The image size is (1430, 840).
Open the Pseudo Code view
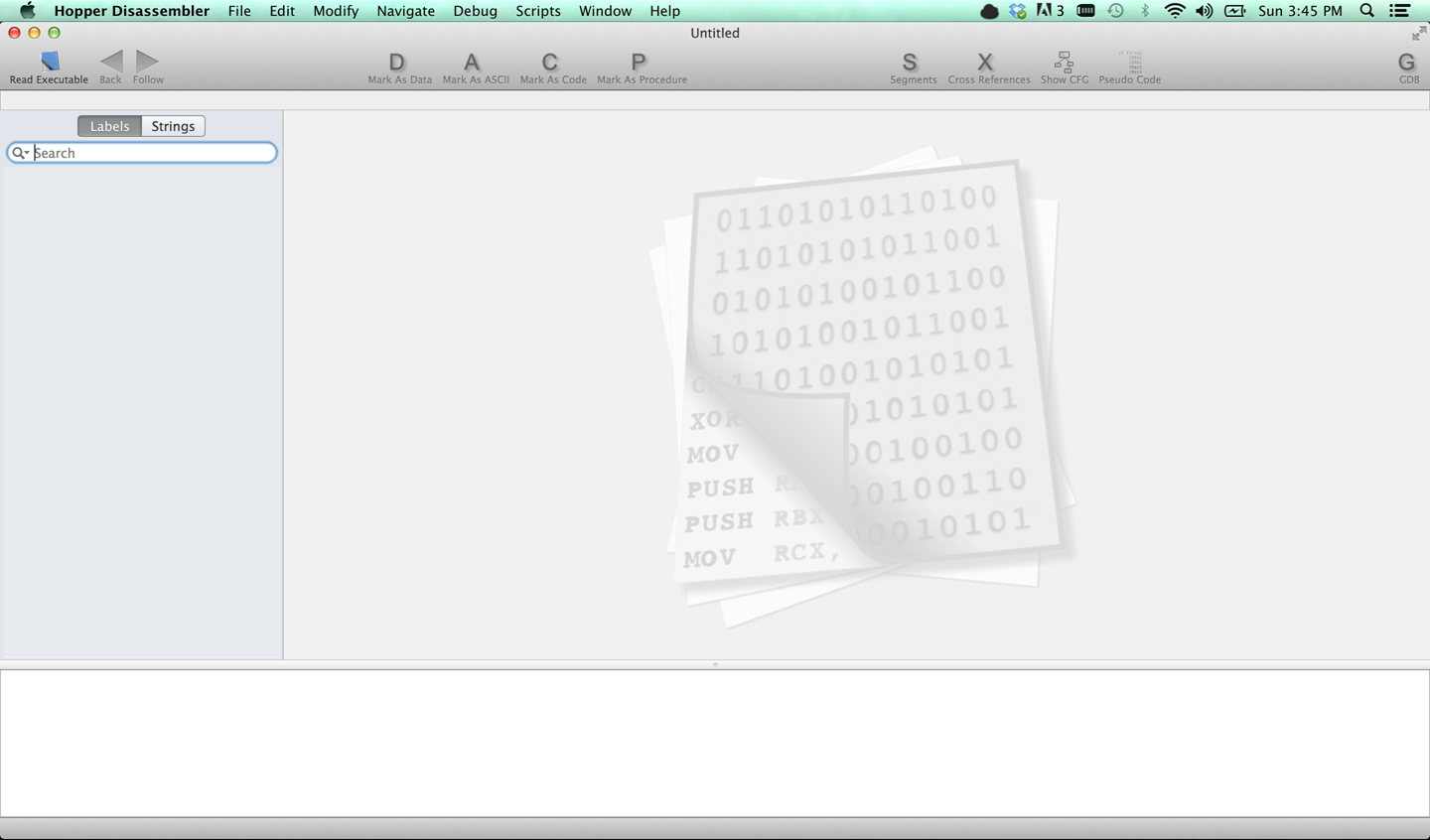tap(1129, 63)
